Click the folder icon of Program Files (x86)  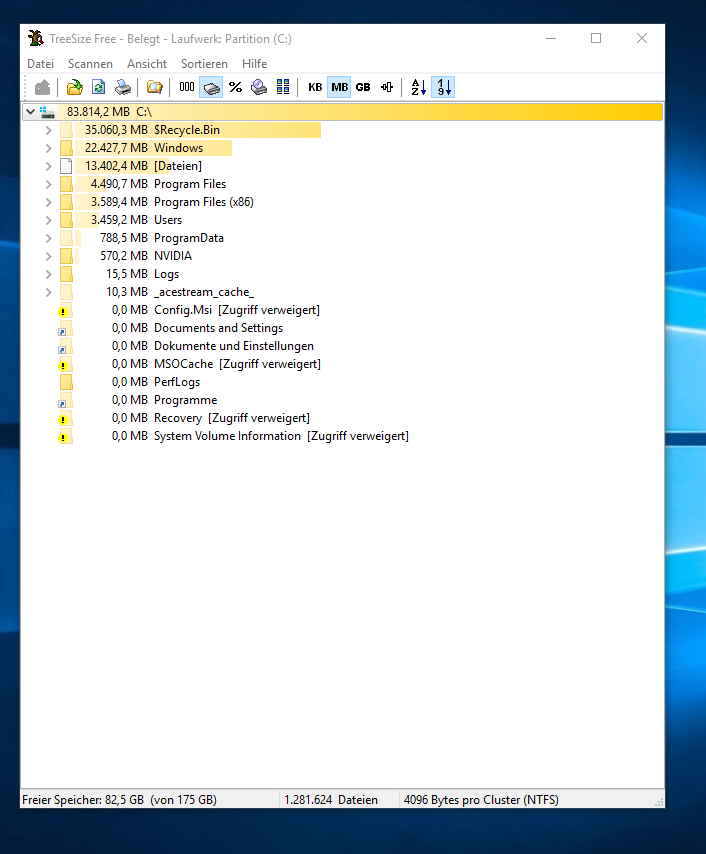point(66,202)
